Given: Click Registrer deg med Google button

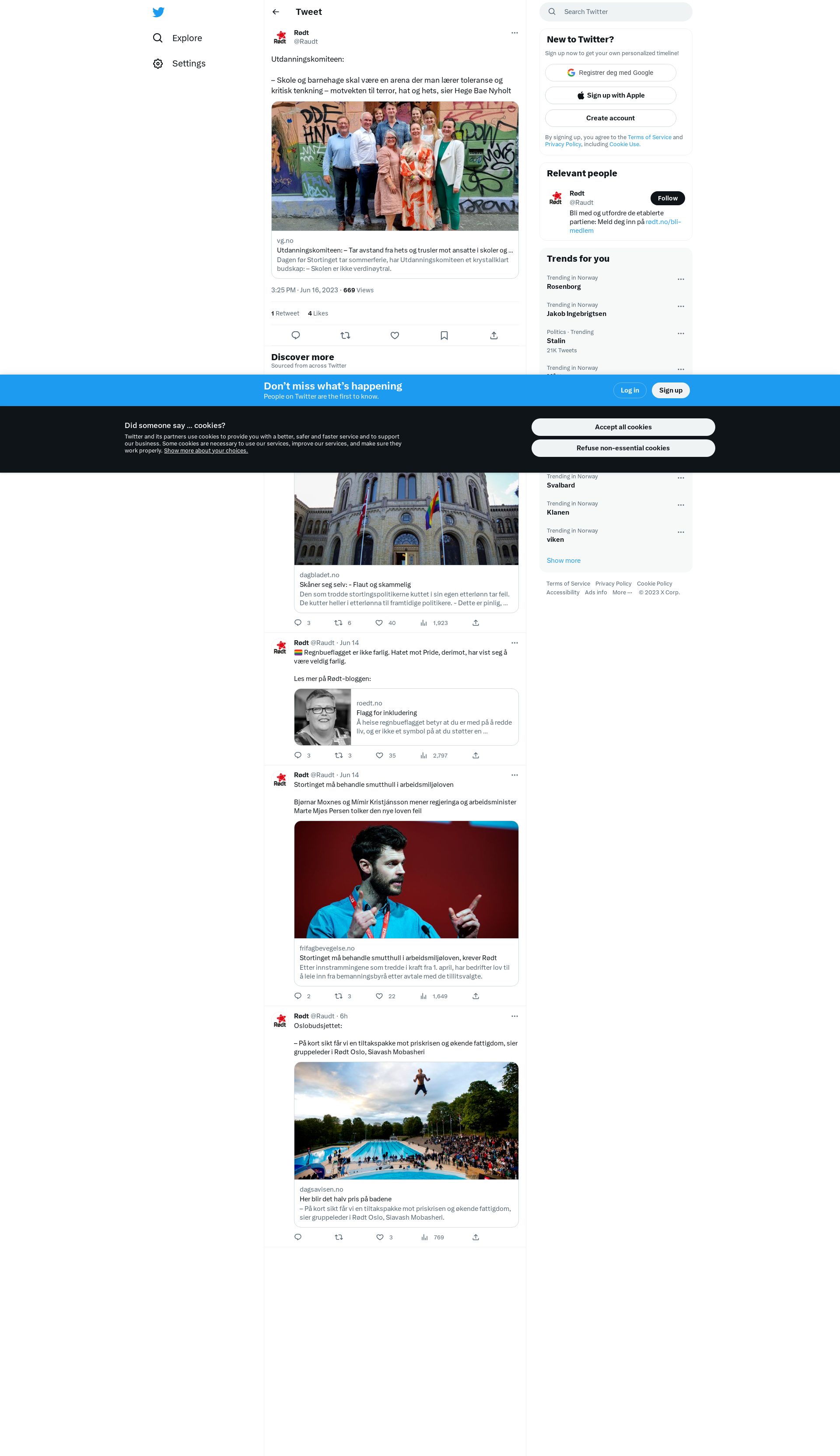Looking at the screenshot, I should [x=610, y=73].
